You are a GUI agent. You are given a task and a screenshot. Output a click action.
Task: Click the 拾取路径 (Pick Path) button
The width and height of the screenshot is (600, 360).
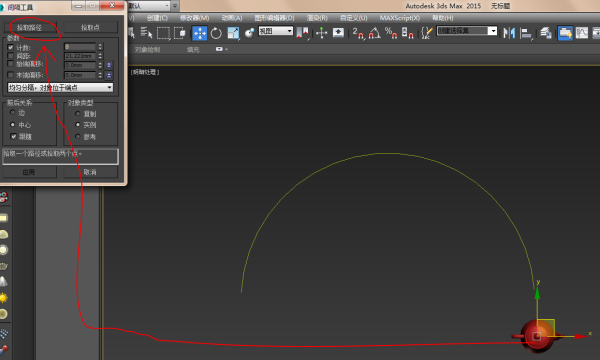tap(30, 28)
